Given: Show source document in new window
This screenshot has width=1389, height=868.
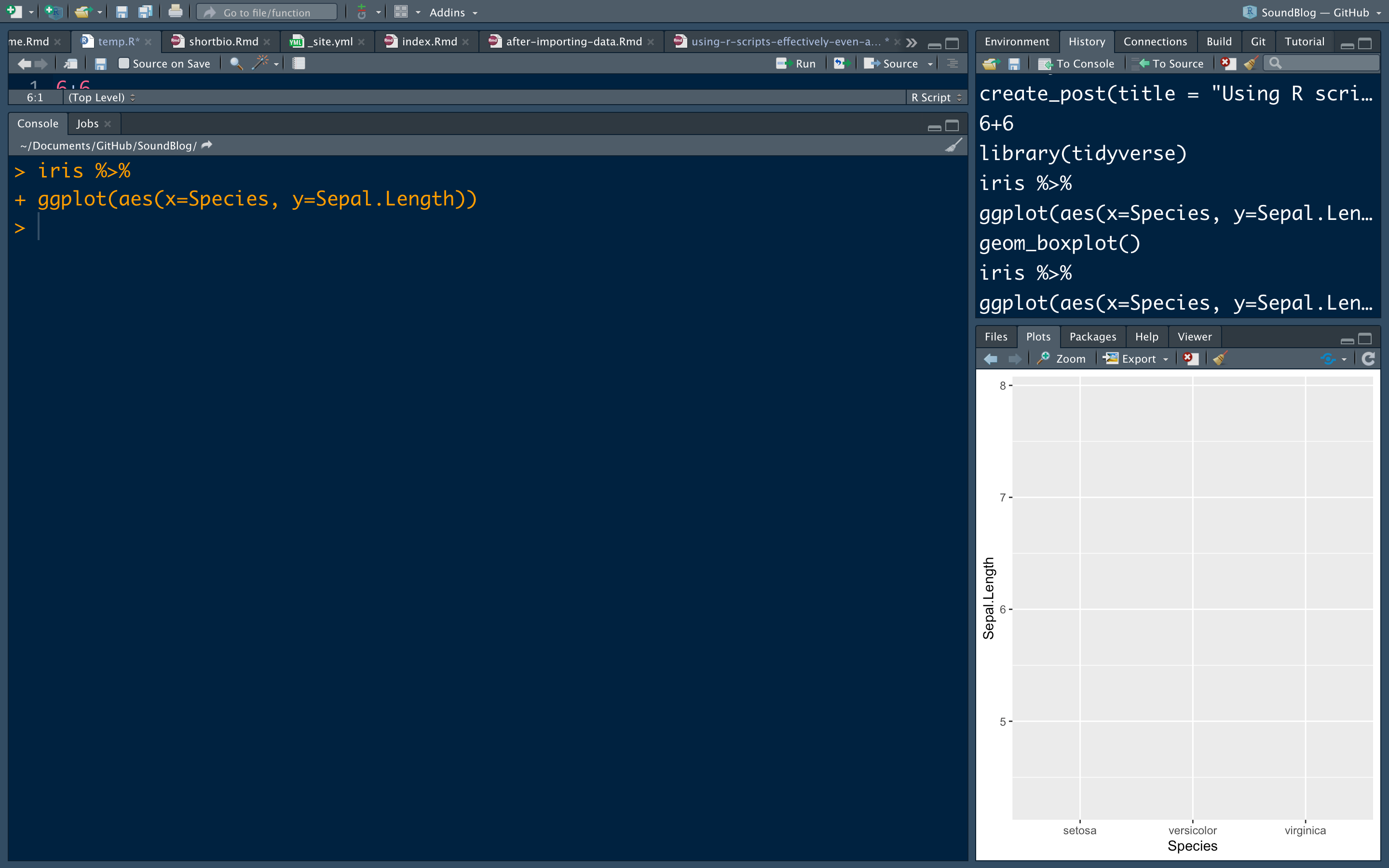Looking at the screenshot, I should pyautogui.click(x=70, y=64).
